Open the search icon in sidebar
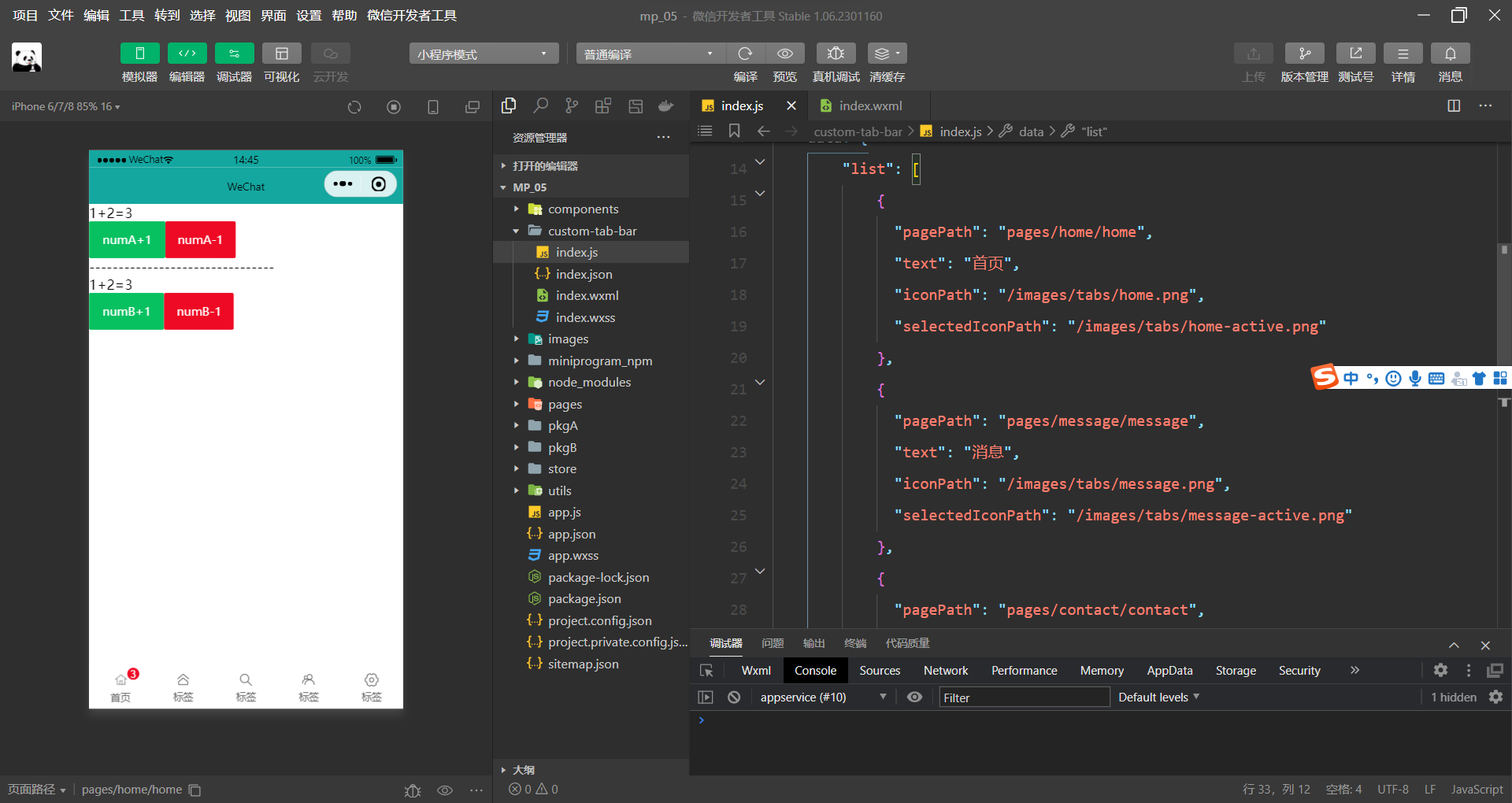Image resolution: width=1512 pixels, height=803 pixels. click(x=540, y=105)
